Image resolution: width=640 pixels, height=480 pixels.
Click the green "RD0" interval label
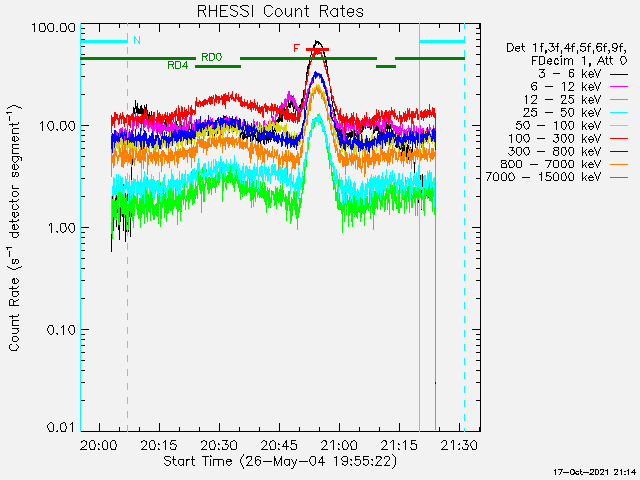pos(212,57)
